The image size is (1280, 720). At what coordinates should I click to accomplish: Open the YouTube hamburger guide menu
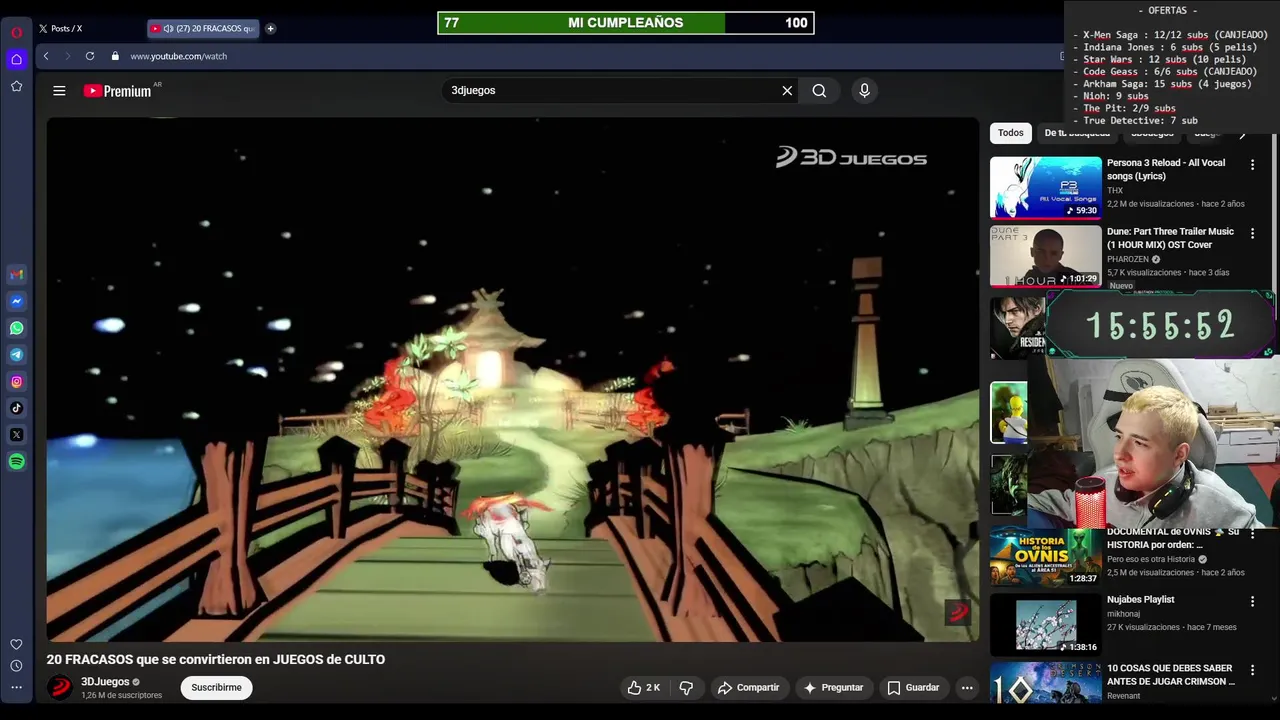(59, 91)
